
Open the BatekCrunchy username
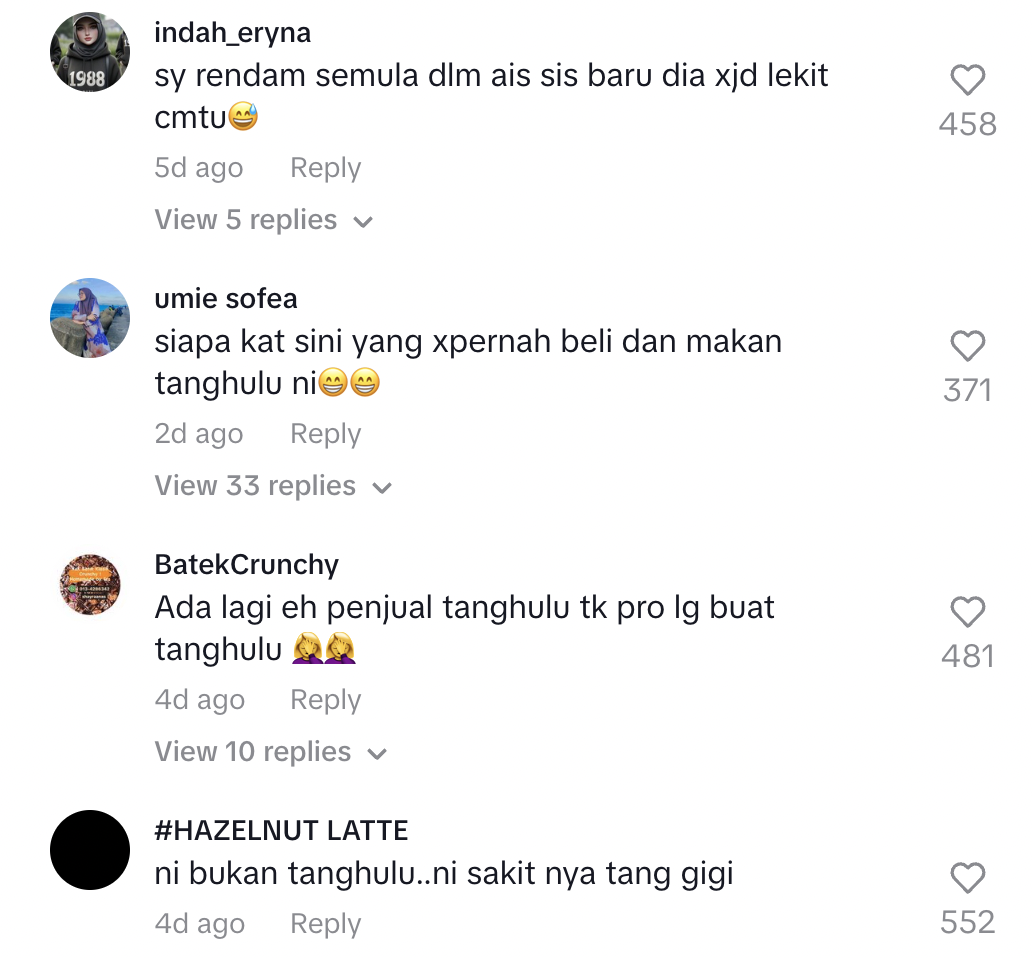coord(247,565)
